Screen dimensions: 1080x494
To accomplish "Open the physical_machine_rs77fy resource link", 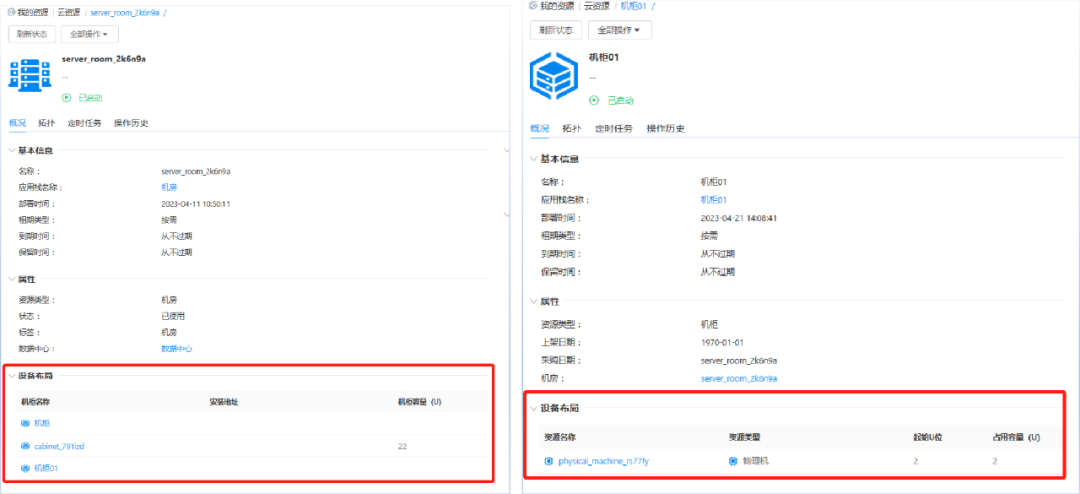I will (x=603, y=461).
